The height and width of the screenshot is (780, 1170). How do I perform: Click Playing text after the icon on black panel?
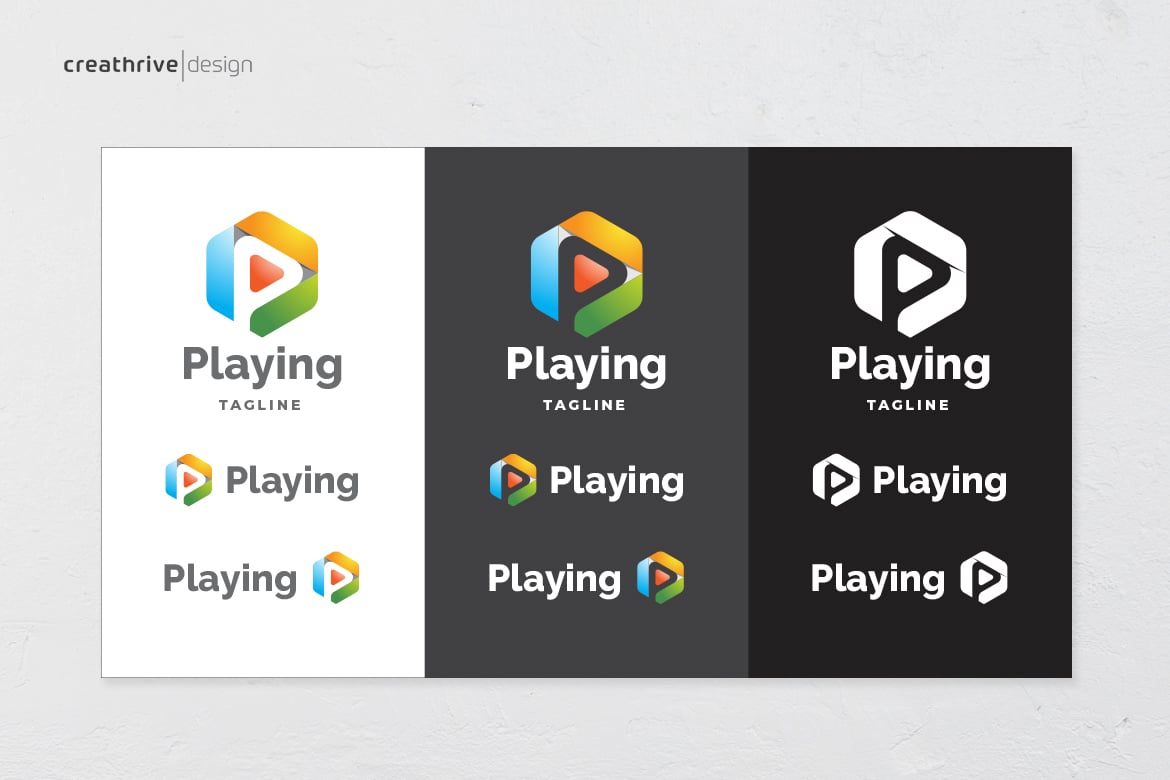[x=940, y=482]
